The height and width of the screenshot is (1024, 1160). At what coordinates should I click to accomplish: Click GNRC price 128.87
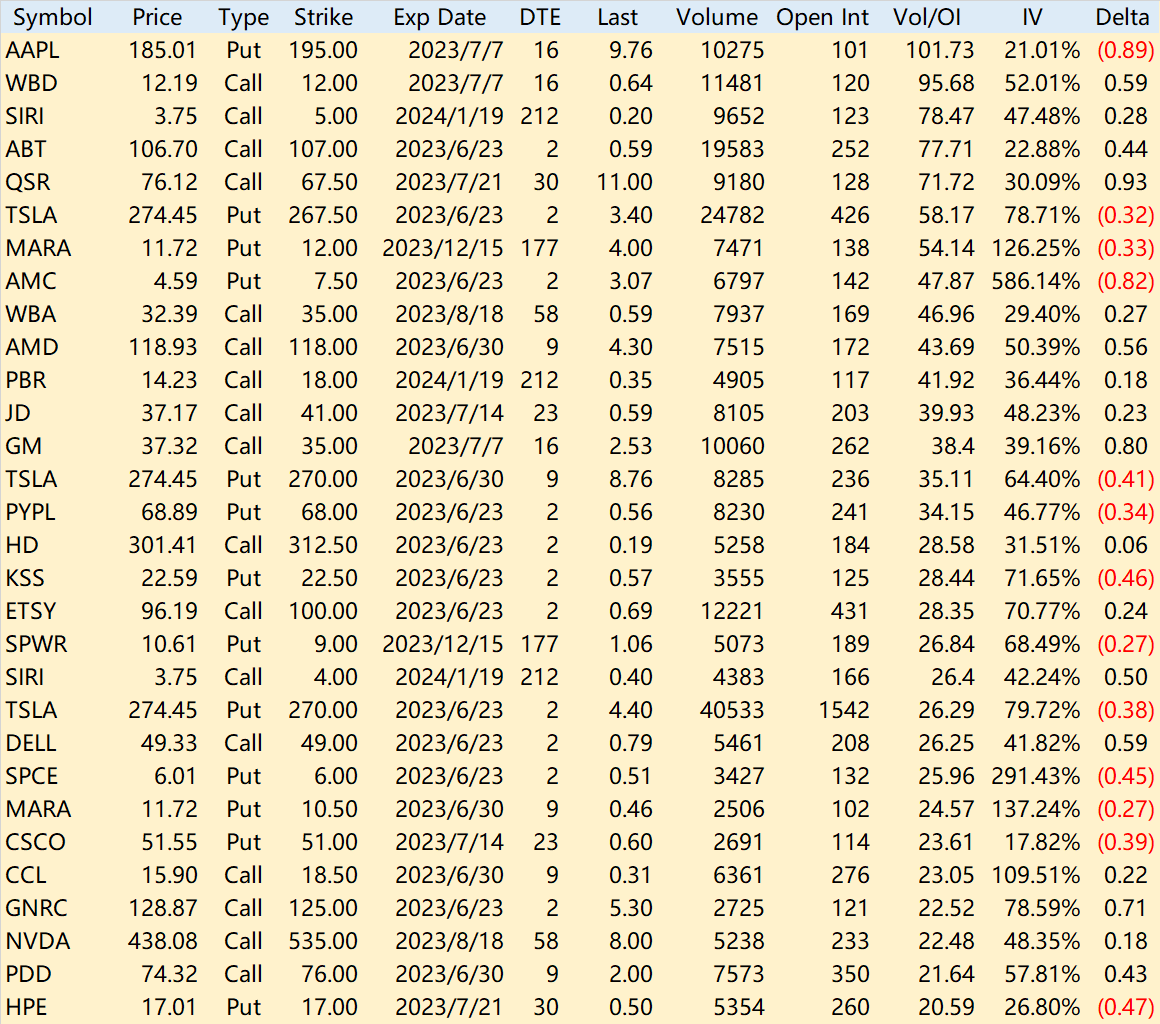pyautogui.click(x=163, y=908)
